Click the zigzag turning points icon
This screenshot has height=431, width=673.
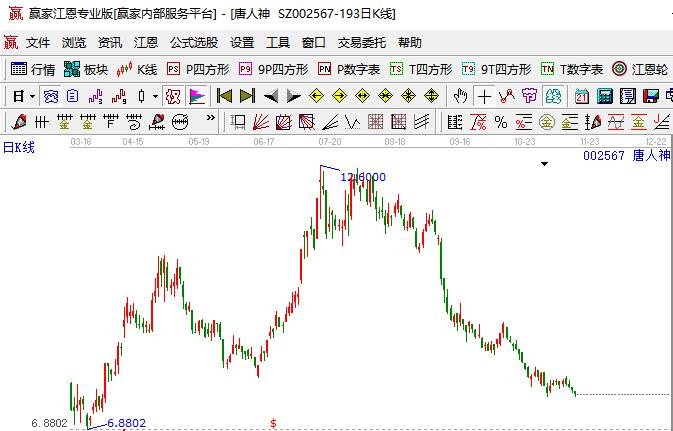507,96
